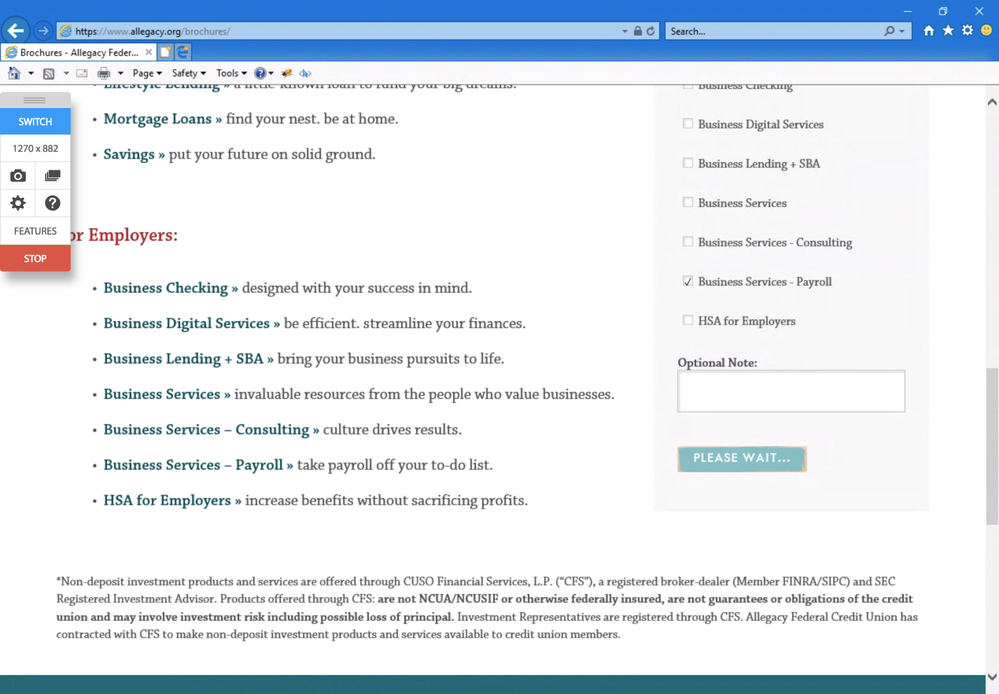This screenshot has width=999, height=694.
Task: Click the camera screenshot icon
Action: pos(18,176)
